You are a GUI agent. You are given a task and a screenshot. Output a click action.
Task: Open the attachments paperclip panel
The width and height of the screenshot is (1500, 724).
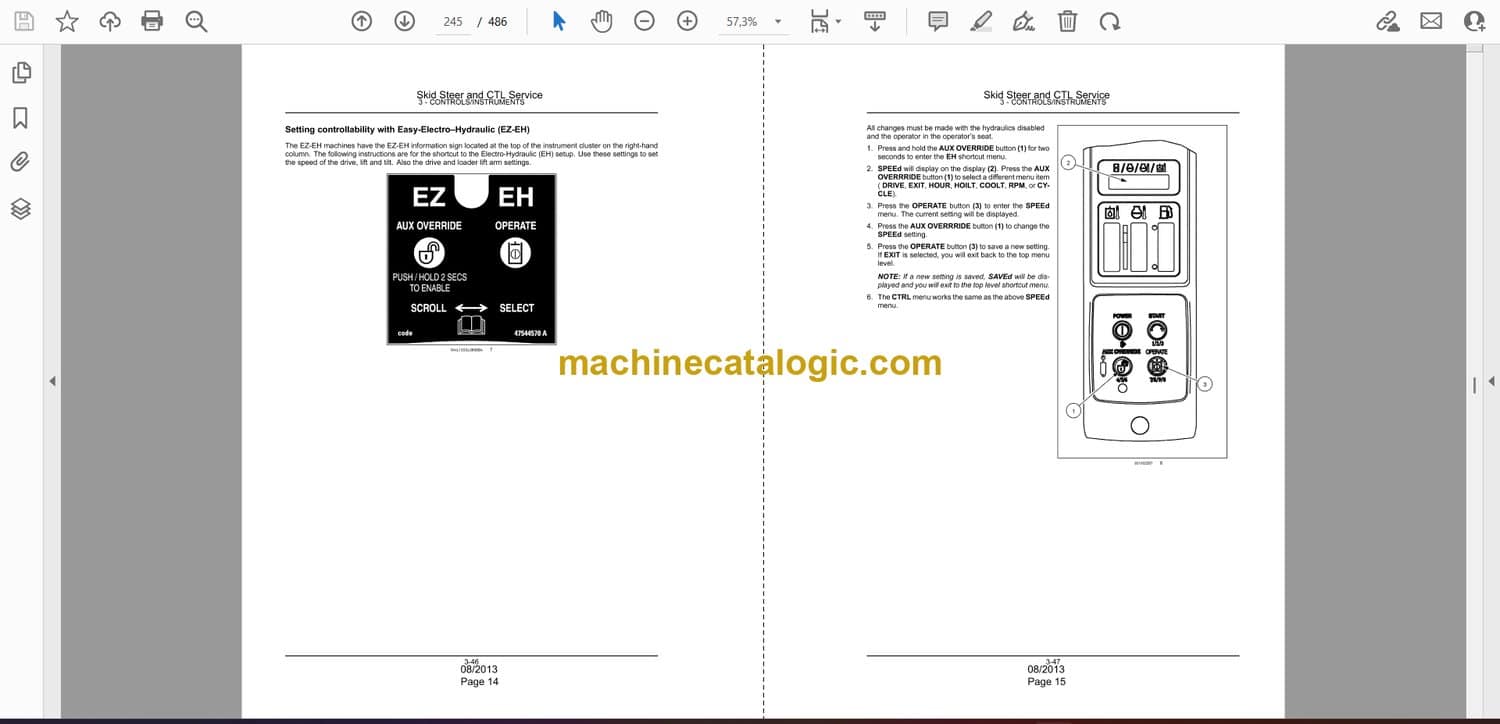click(21, 162)
